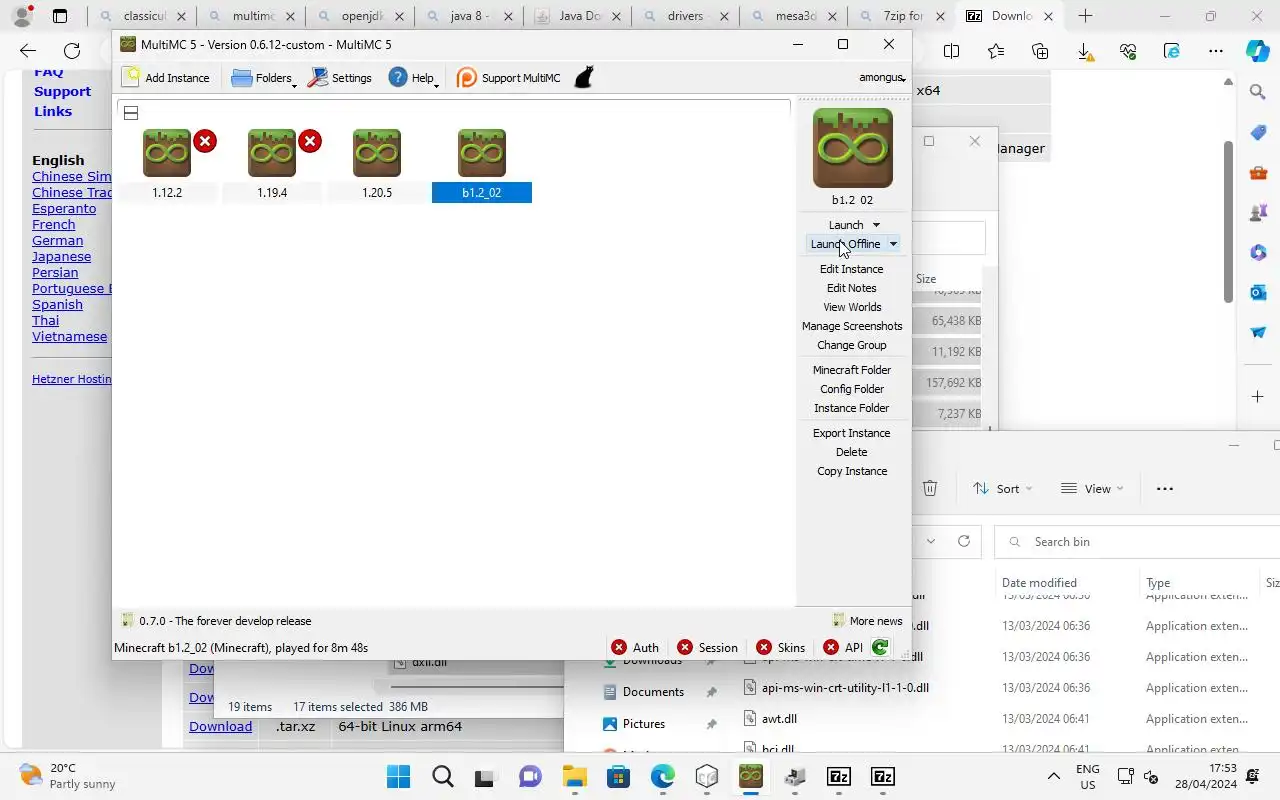Switch to the mesa3d browser tab
The image size is (1280, 800).
coord(796,16)
